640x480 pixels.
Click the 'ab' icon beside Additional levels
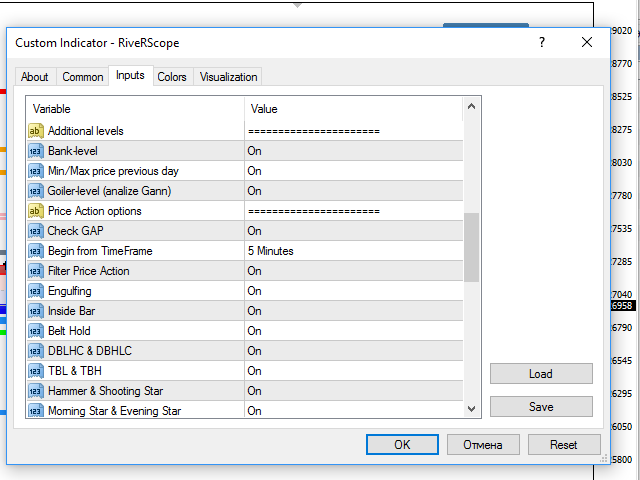[x=35, y=131]
